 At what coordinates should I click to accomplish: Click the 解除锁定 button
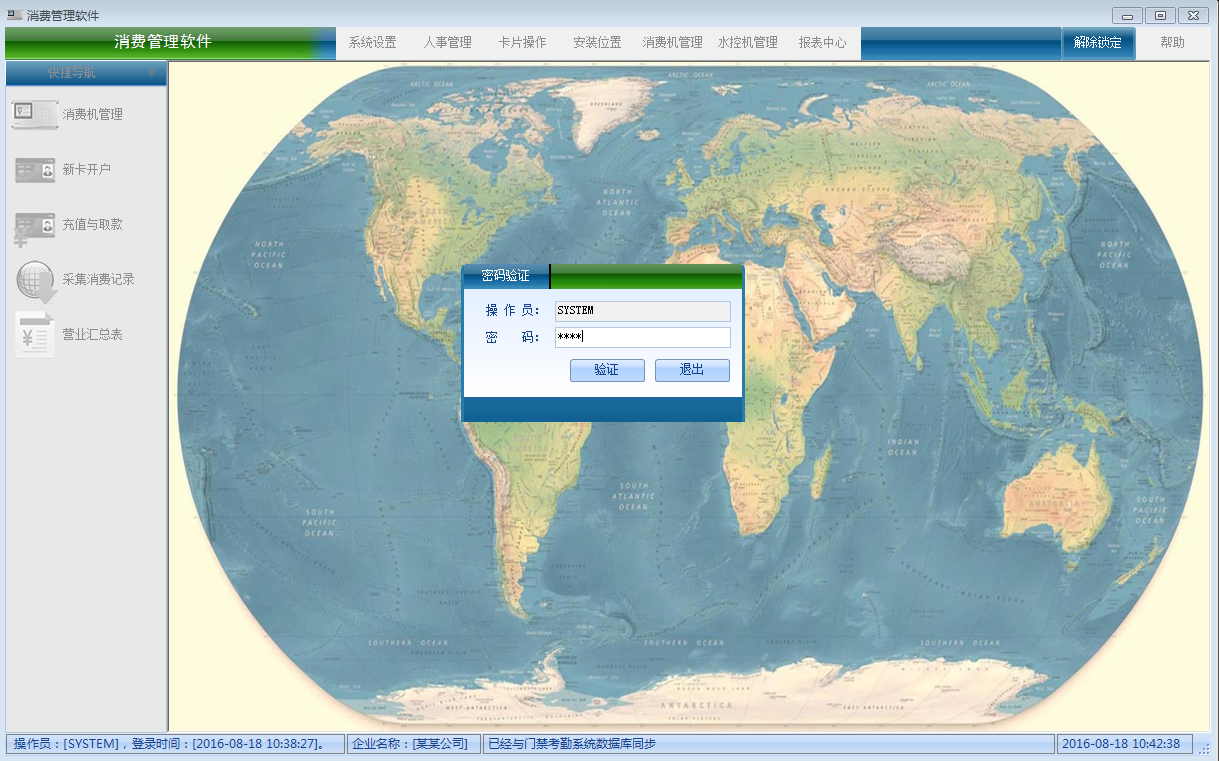[x=1098, y=43]
